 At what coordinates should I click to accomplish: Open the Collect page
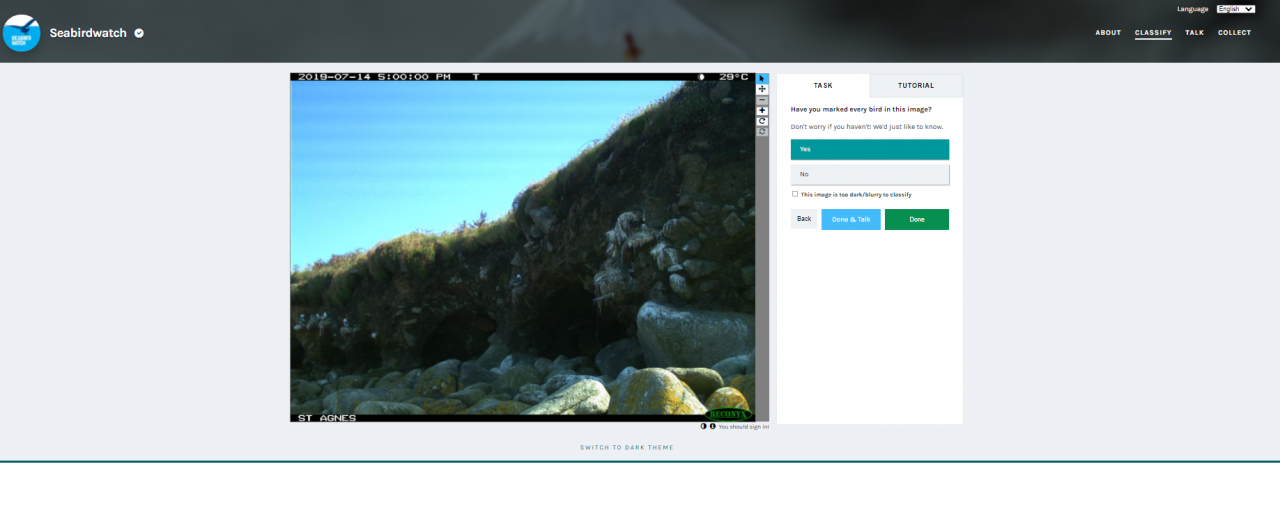(x=1234, y=33)
